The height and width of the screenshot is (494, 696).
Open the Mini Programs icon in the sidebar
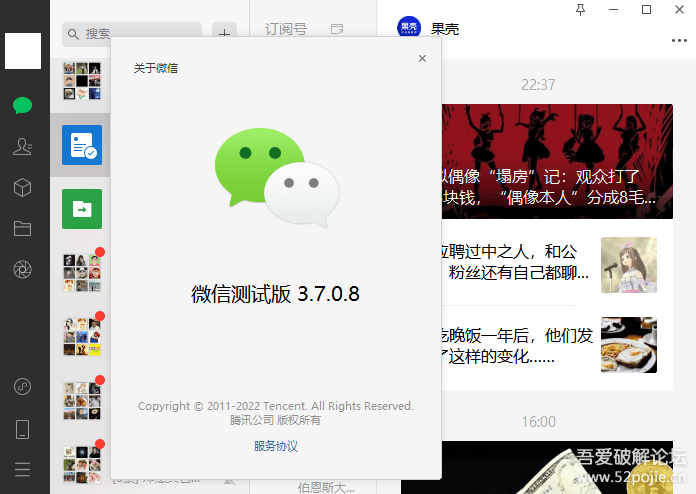[x=23, y=387]
